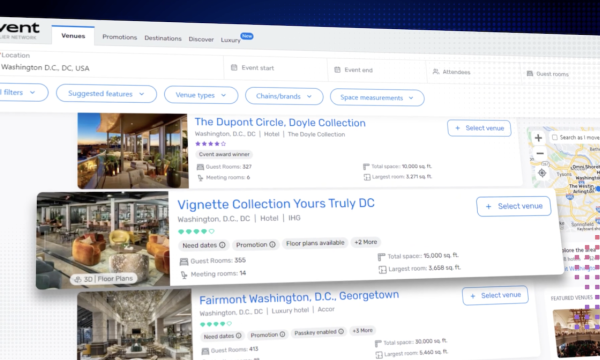Click the Event start calendar icon

point(234,68)
